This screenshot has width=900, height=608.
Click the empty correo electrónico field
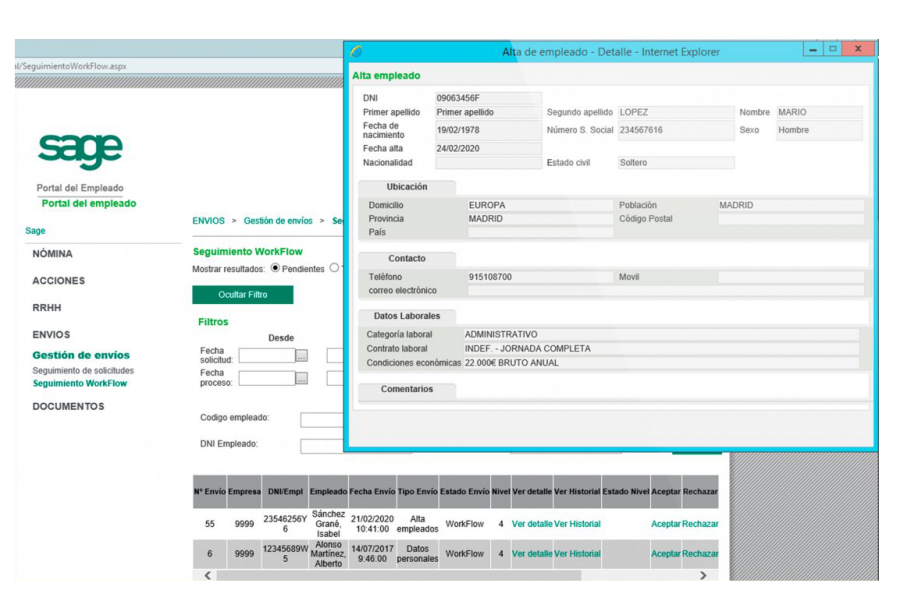pyautogui.click(x=666, y=291)
